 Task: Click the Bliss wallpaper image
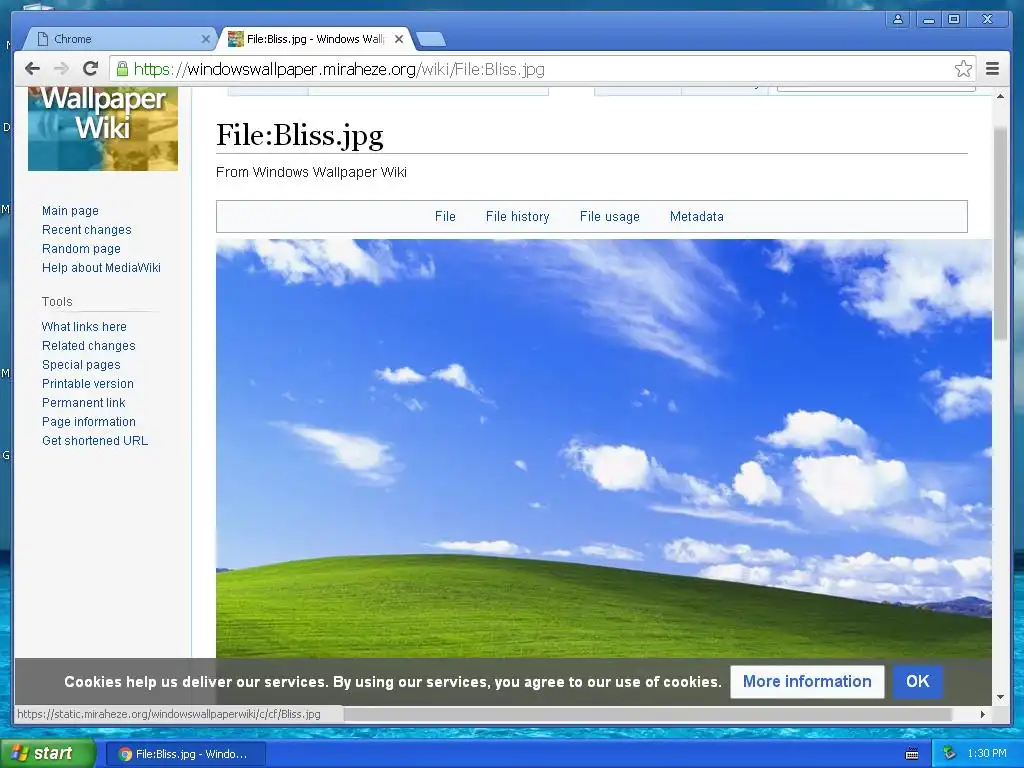603,448
